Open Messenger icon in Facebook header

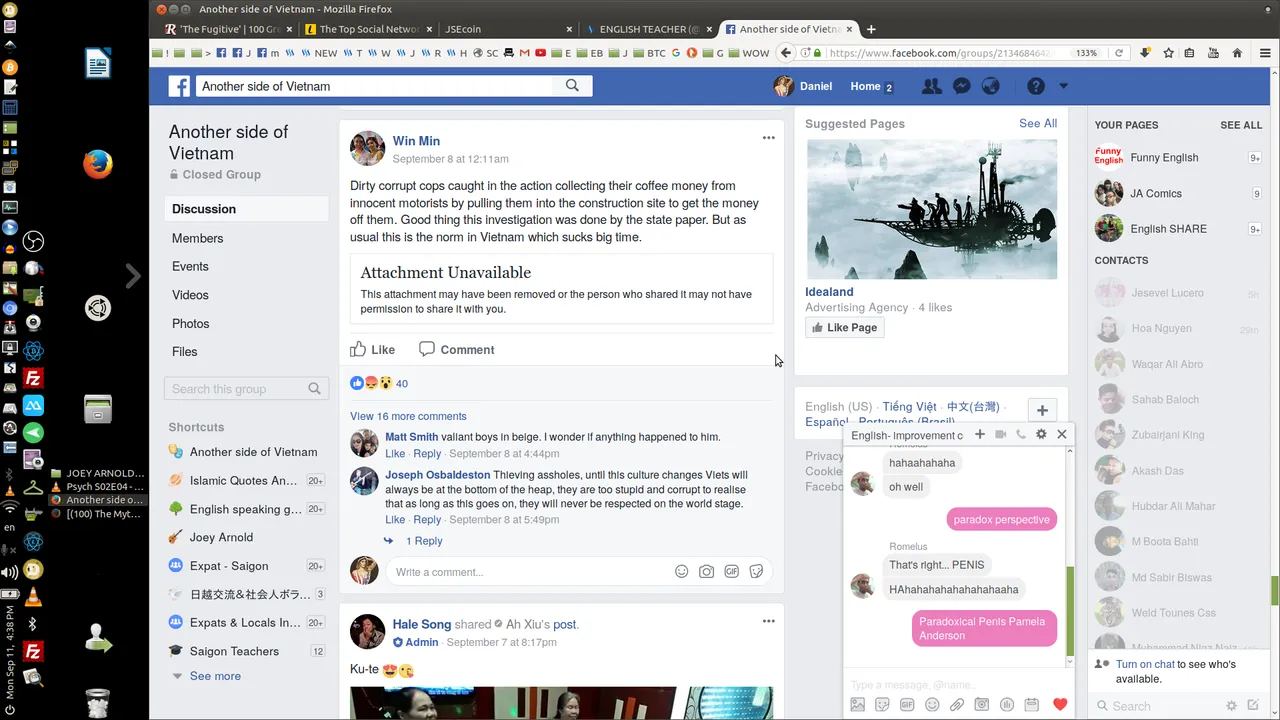(961, 86)
